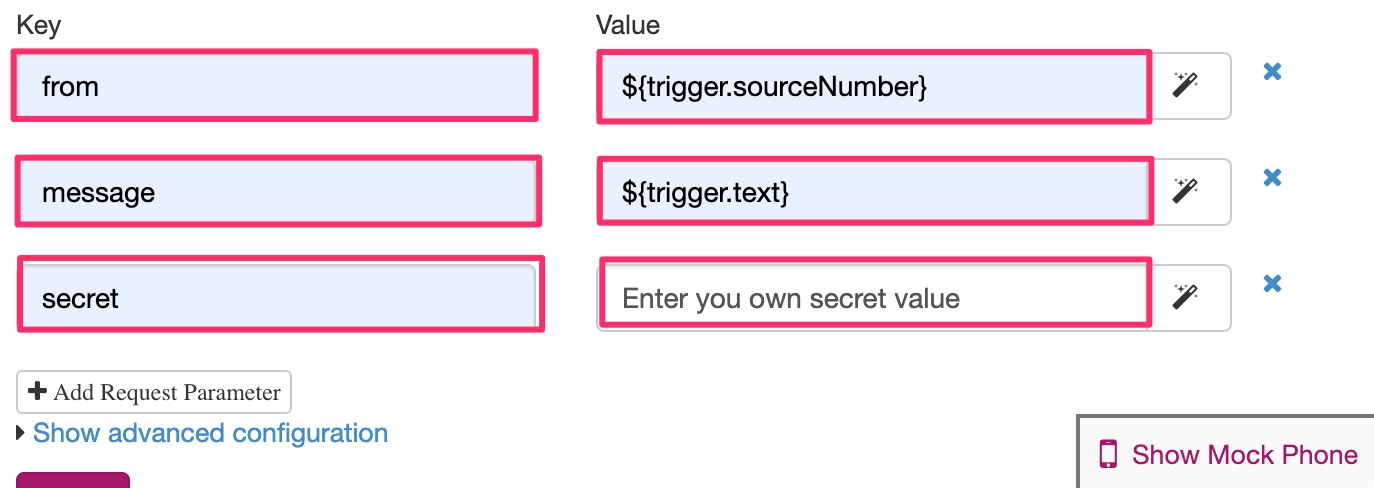Open the magic wand for the from value
The height and width of the screenshot is (488, 1374).
[x=1186, y=85]
